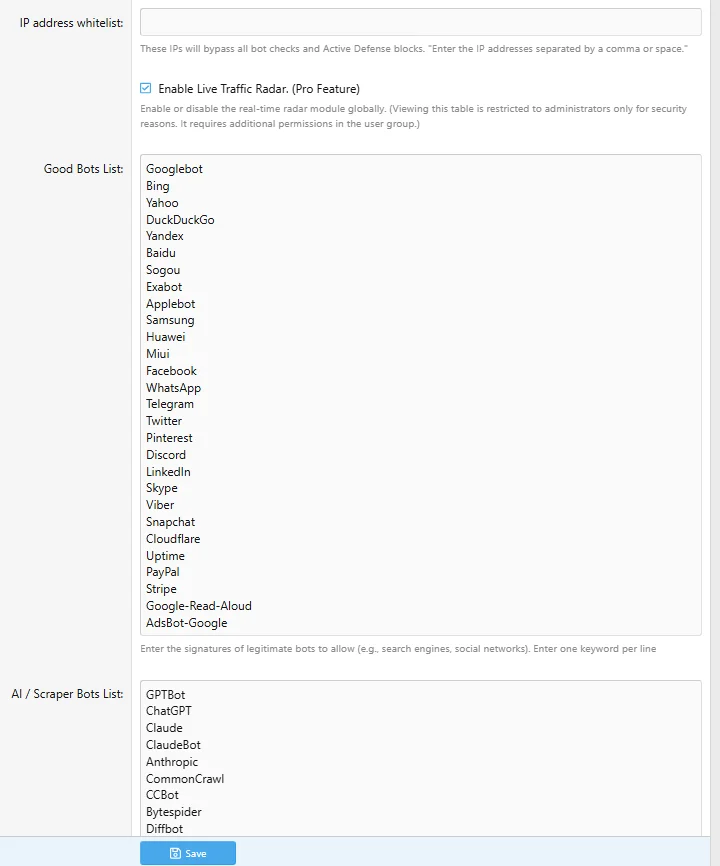Click the Yandex line in Good Bots
Viewport: 720px width, 866px height.
coord(165,236)
